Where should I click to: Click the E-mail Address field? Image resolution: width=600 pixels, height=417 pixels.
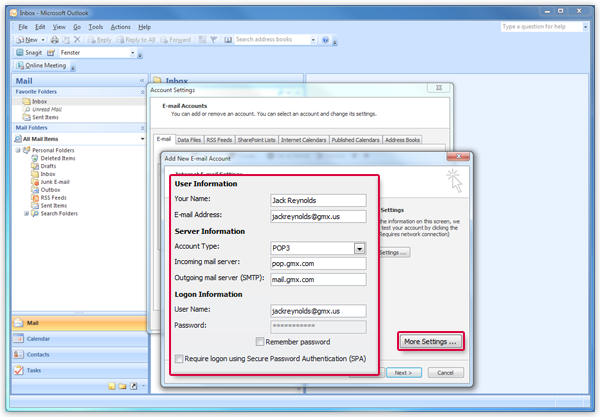coord(318,217)
